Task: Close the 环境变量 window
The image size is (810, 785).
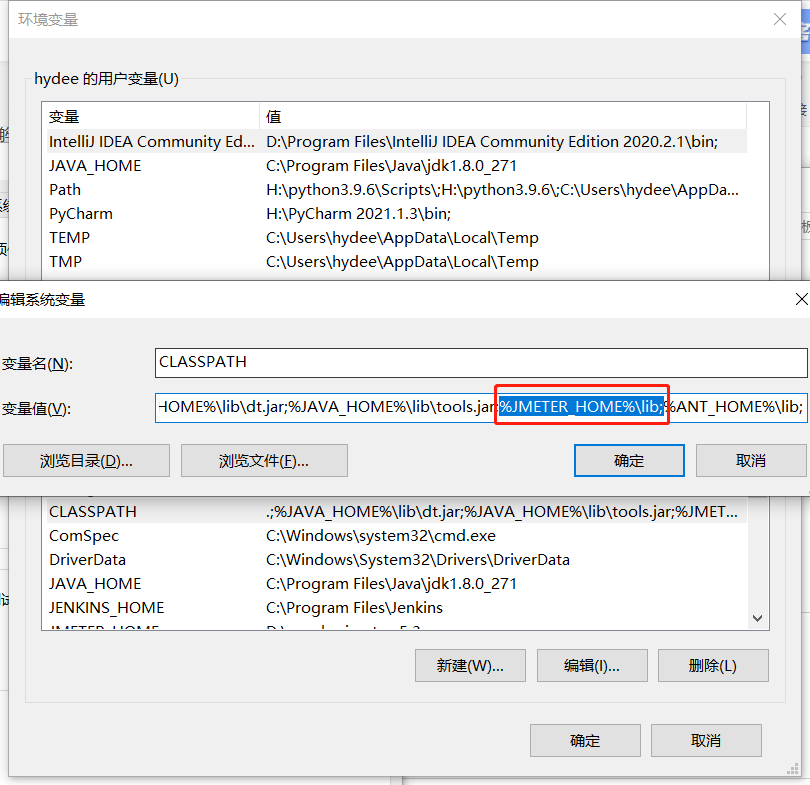Action: click(780, 20)
